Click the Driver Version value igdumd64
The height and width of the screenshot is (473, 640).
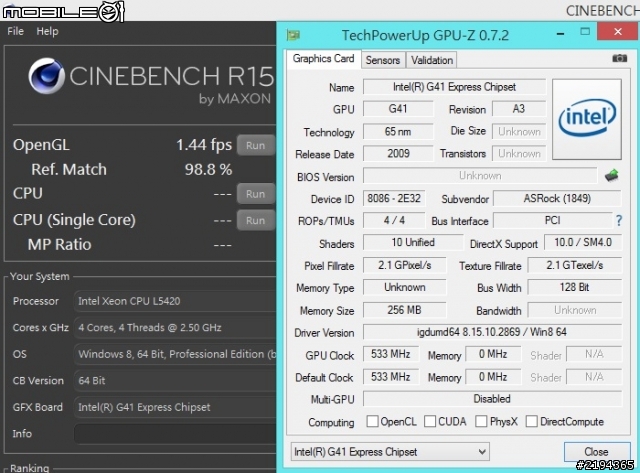(x=492, y=332)
